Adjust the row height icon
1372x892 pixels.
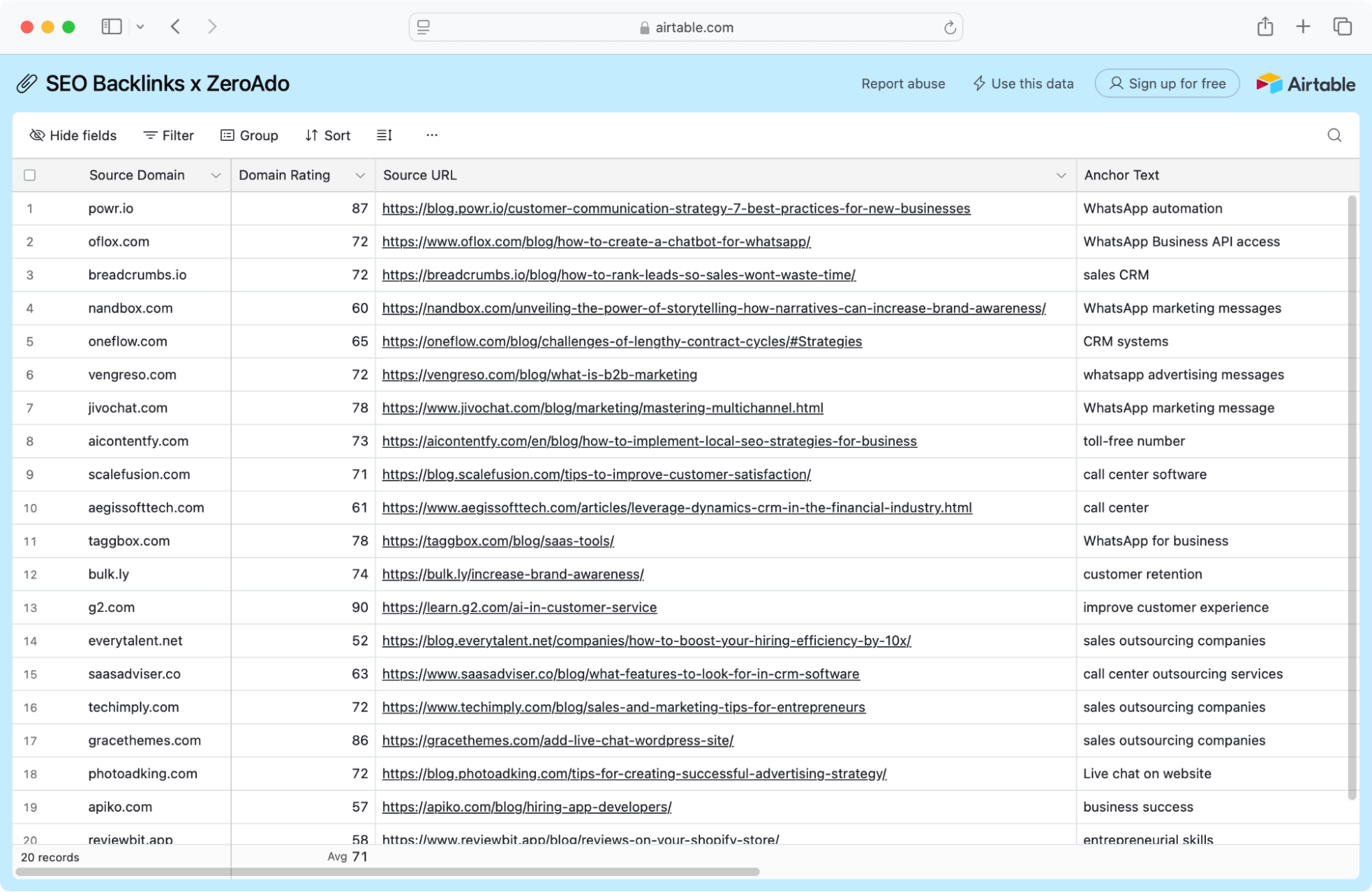coord(384,135)
